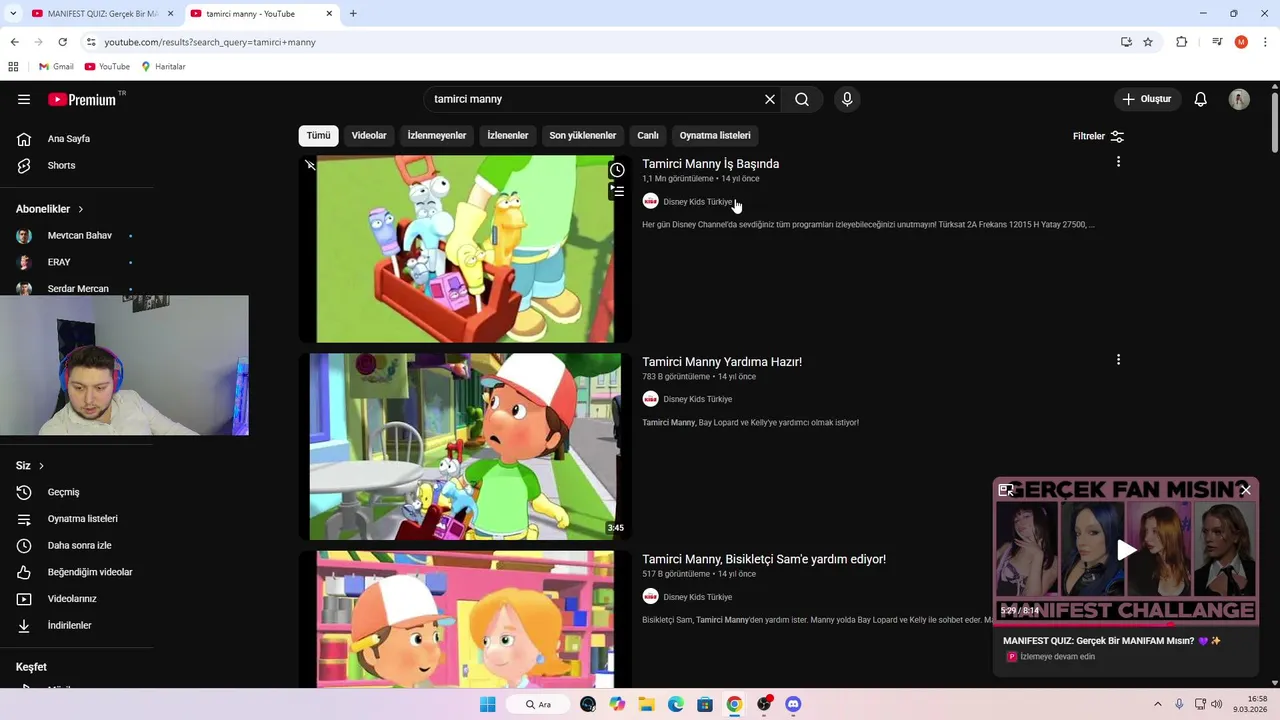Reload the page

pos(63,42)
